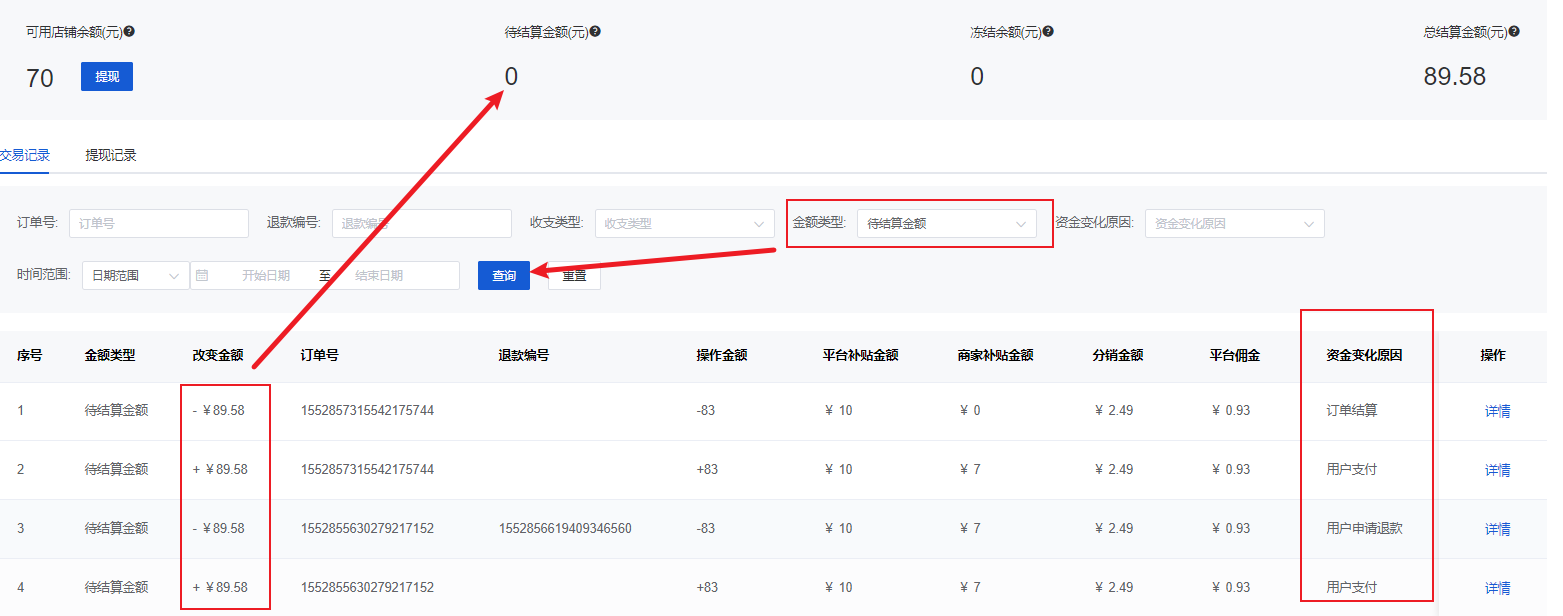Switch to 提现记录 tab
The width and height of the screenshot is (1563, 616).
point(111,155)
